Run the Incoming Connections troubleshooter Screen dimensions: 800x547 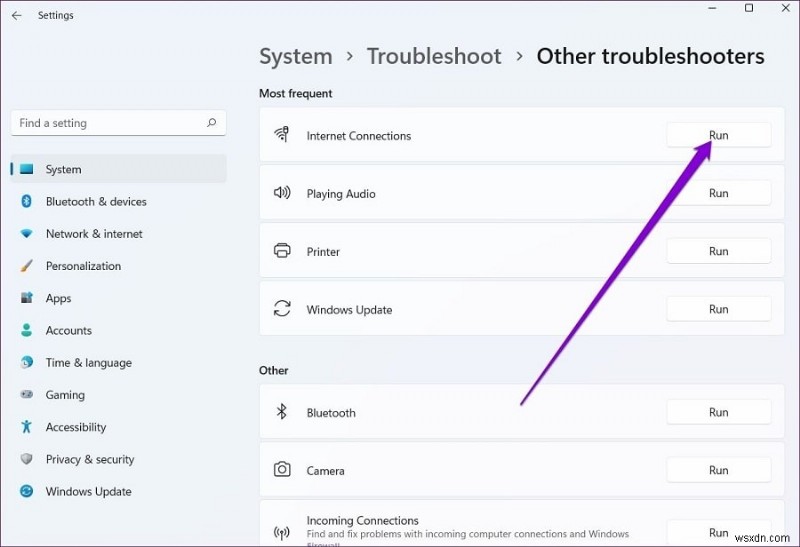(x=718, y=533)
